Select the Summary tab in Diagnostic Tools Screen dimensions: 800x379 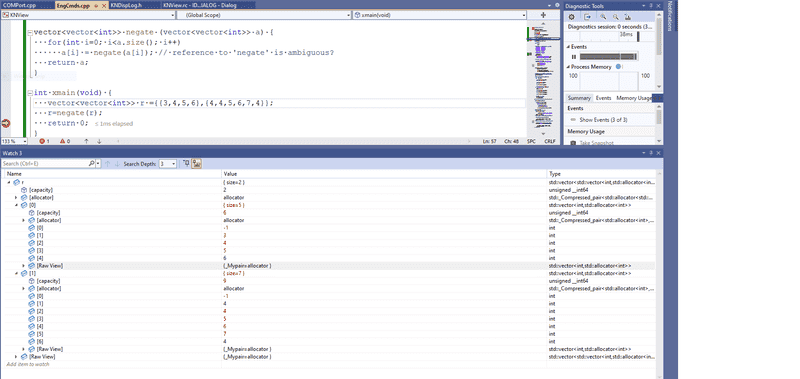click(579, 98)
